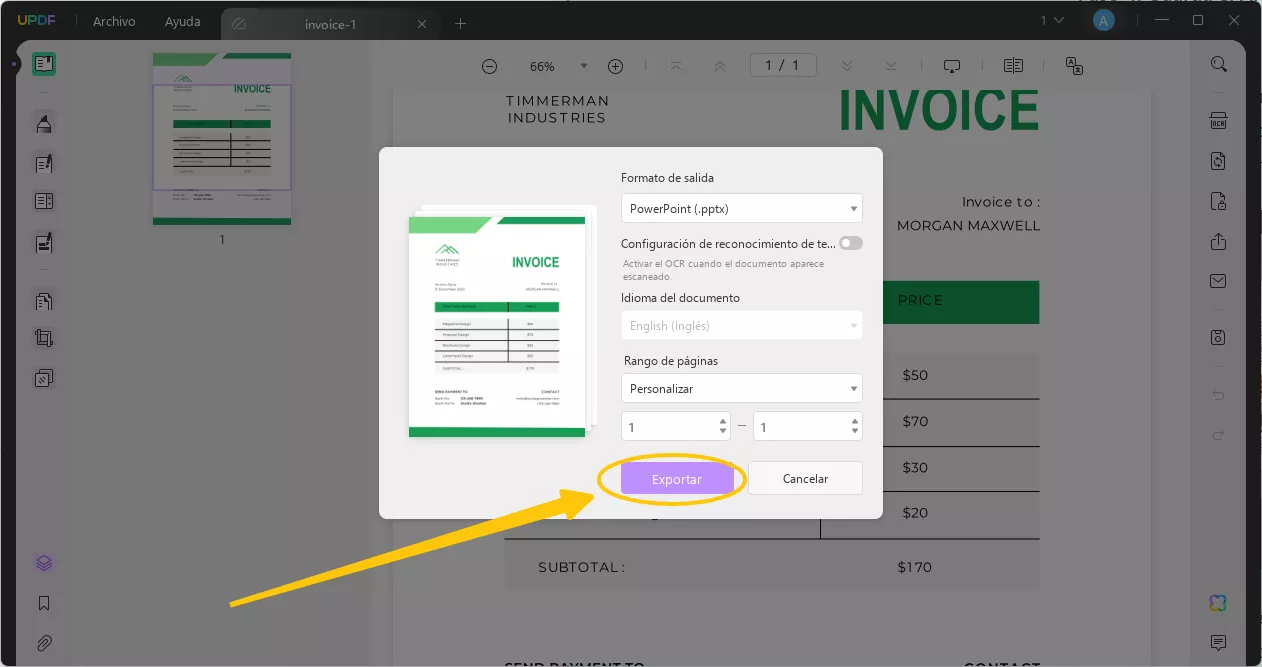Open page display layout icon
Screen dimensions: 1262x667
pyautogui.click(x=1013, y=66)
